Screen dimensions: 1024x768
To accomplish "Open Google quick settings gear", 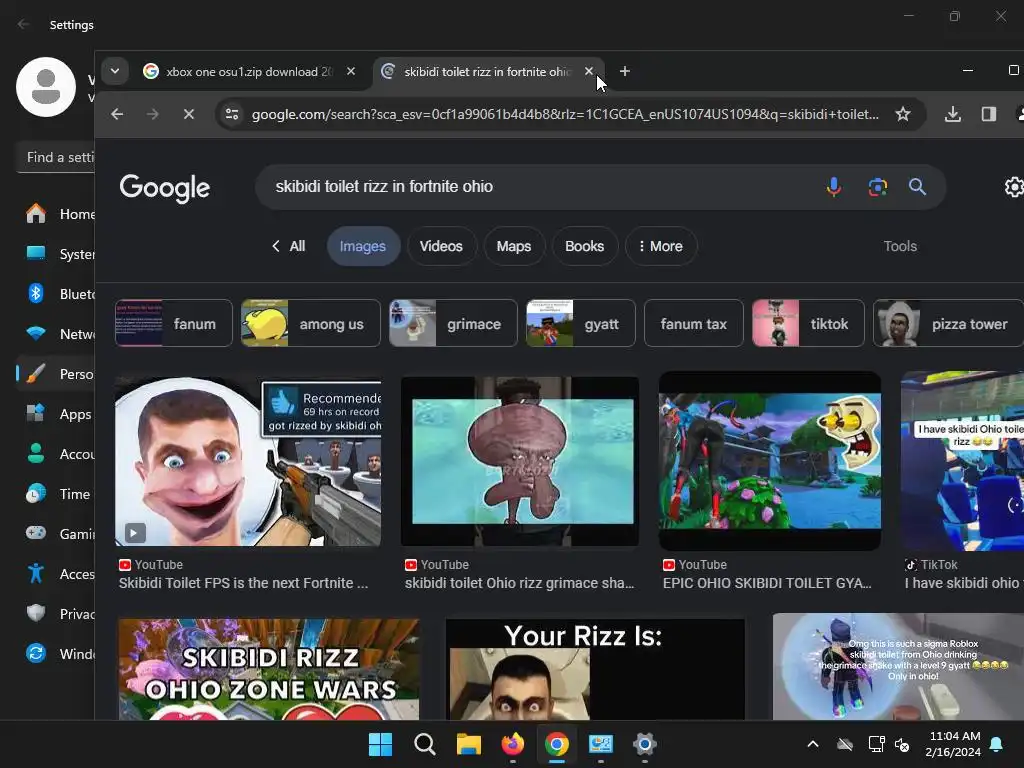I will click(x=1014, y=187).
